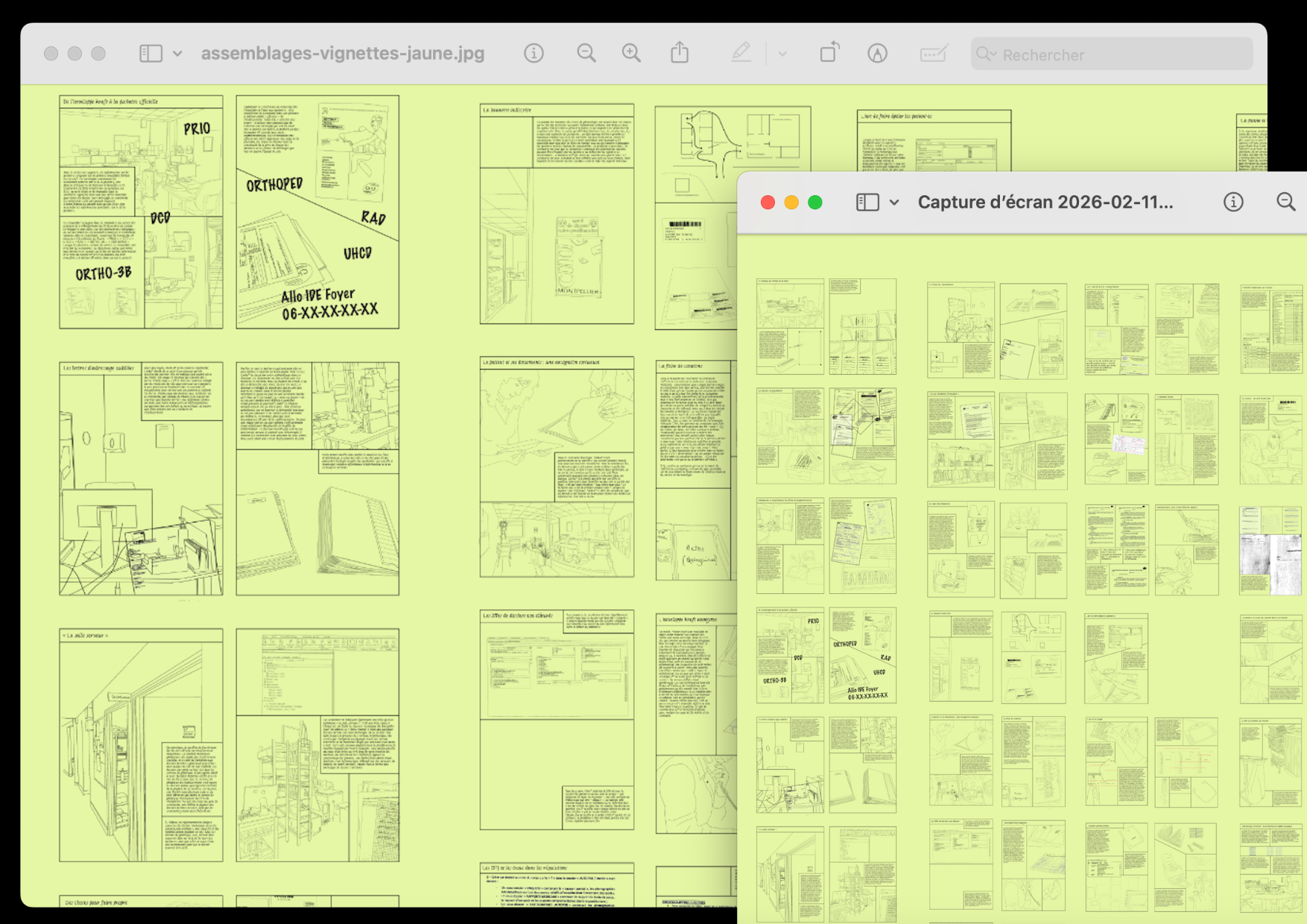Expand sidebar view options in Capture d'écran window
The image size is (1307, 924).
(894, 203)
